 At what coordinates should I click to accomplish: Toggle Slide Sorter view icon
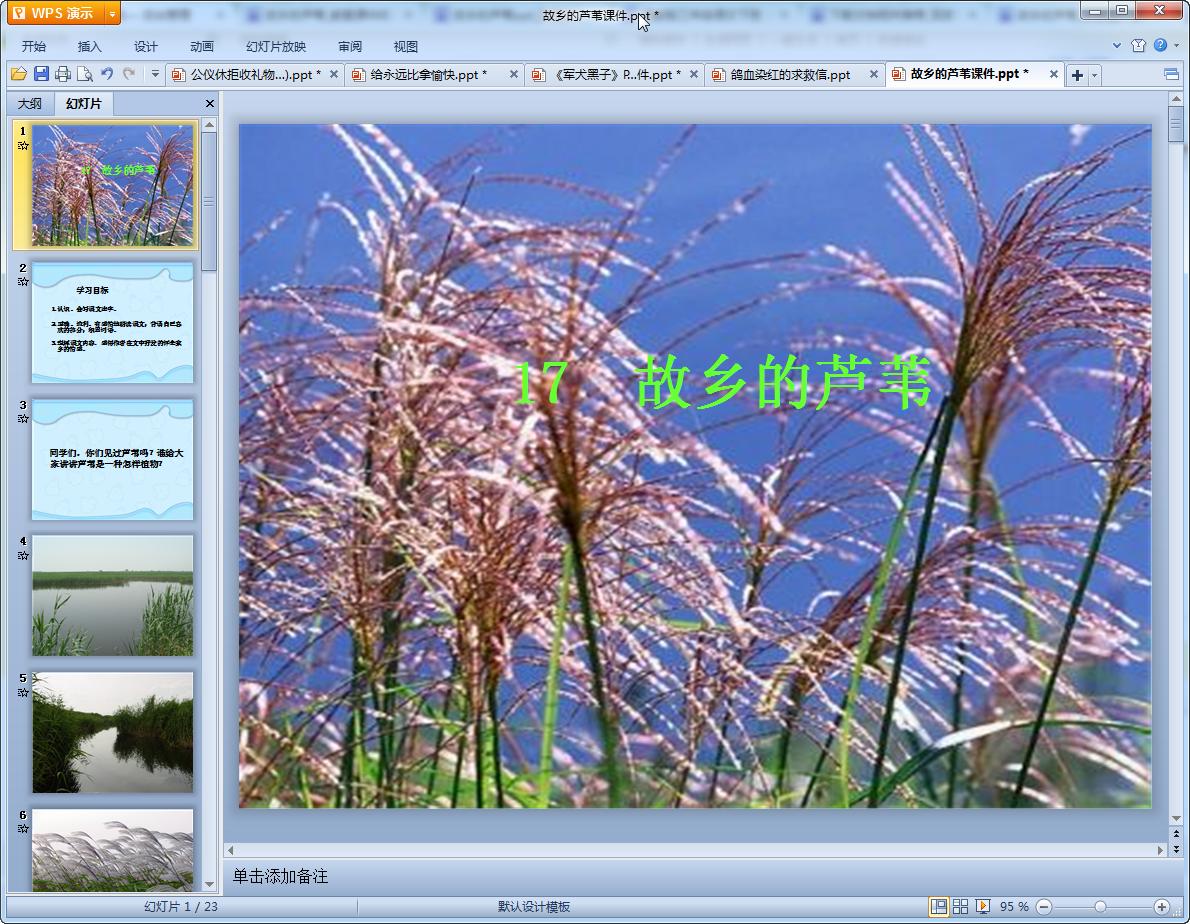click(961, 907)
